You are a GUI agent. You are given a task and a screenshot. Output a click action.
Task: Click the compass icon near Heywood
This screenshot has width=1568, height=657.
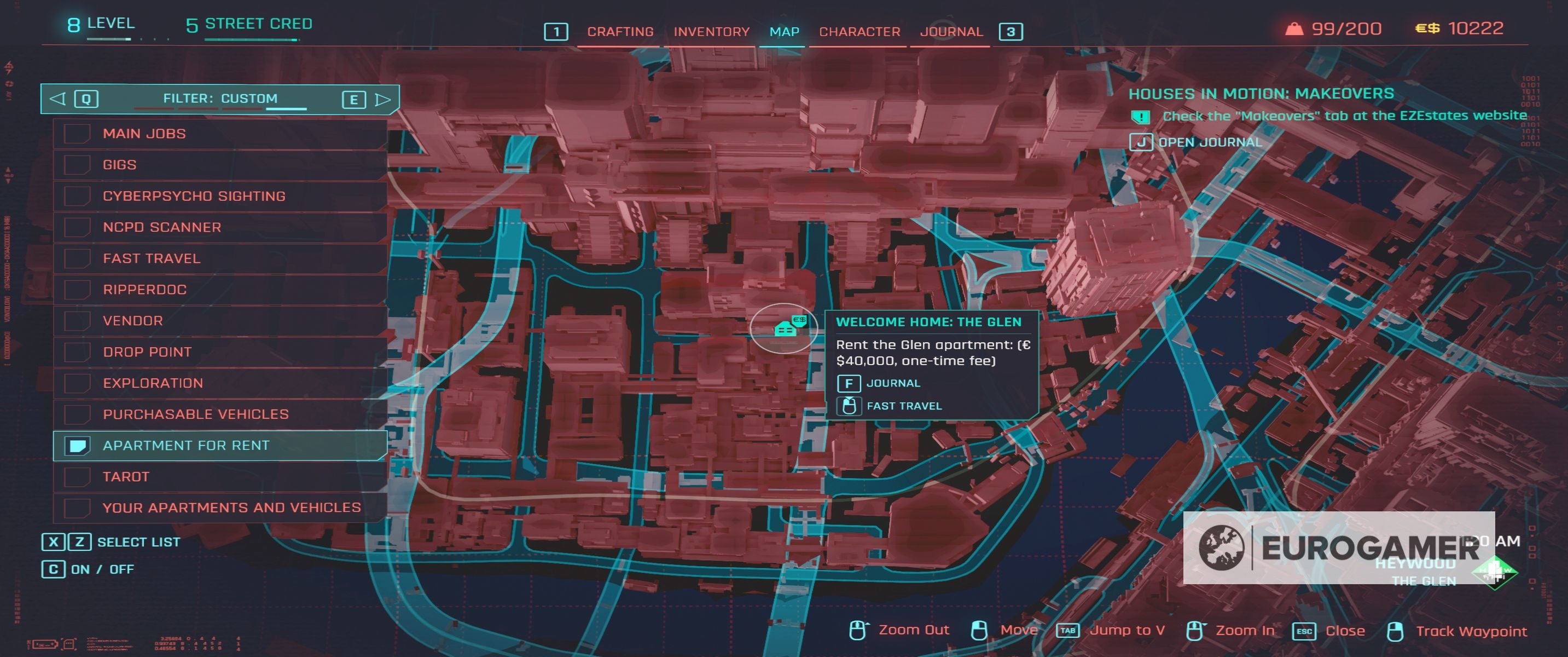[1495, 572]
